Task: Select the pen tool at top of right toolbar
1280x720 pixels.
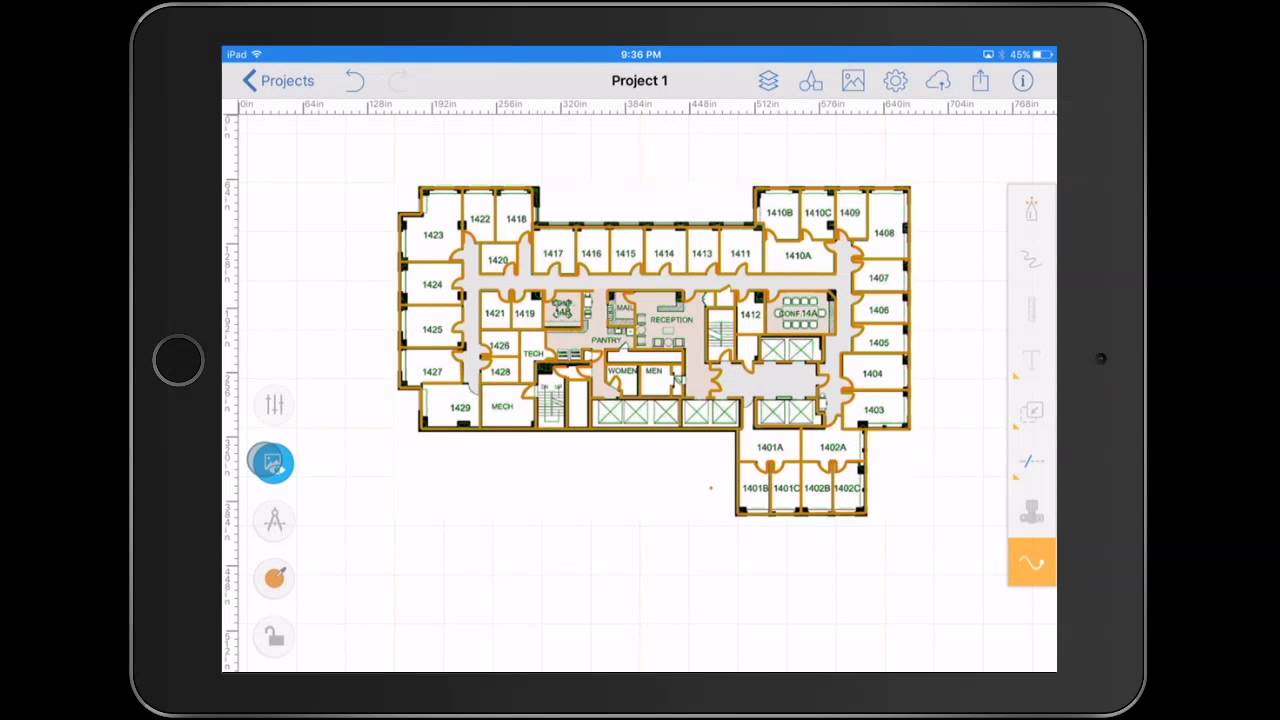Action: click(1032, 209)
